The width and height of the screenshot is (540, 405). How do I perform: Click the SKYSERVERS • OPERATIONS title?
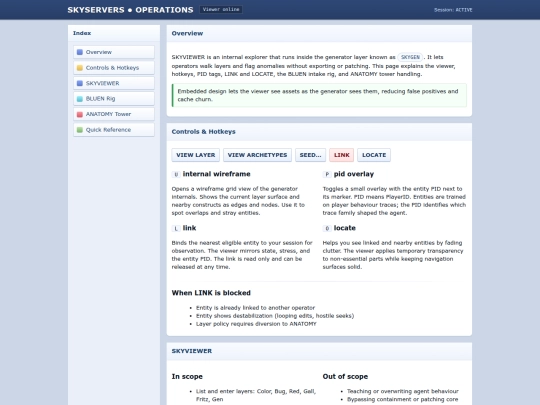130,10
